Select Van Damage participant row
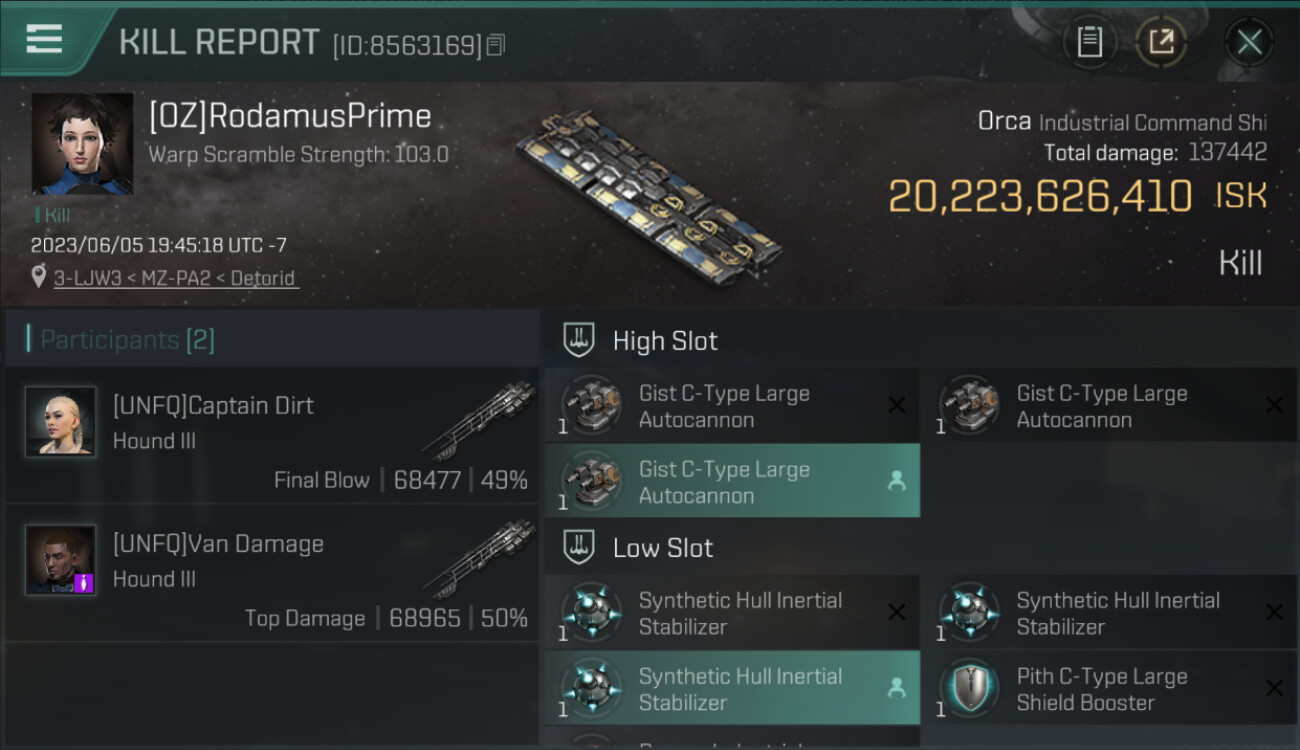Screen dimensions: 1300x750 272,574
